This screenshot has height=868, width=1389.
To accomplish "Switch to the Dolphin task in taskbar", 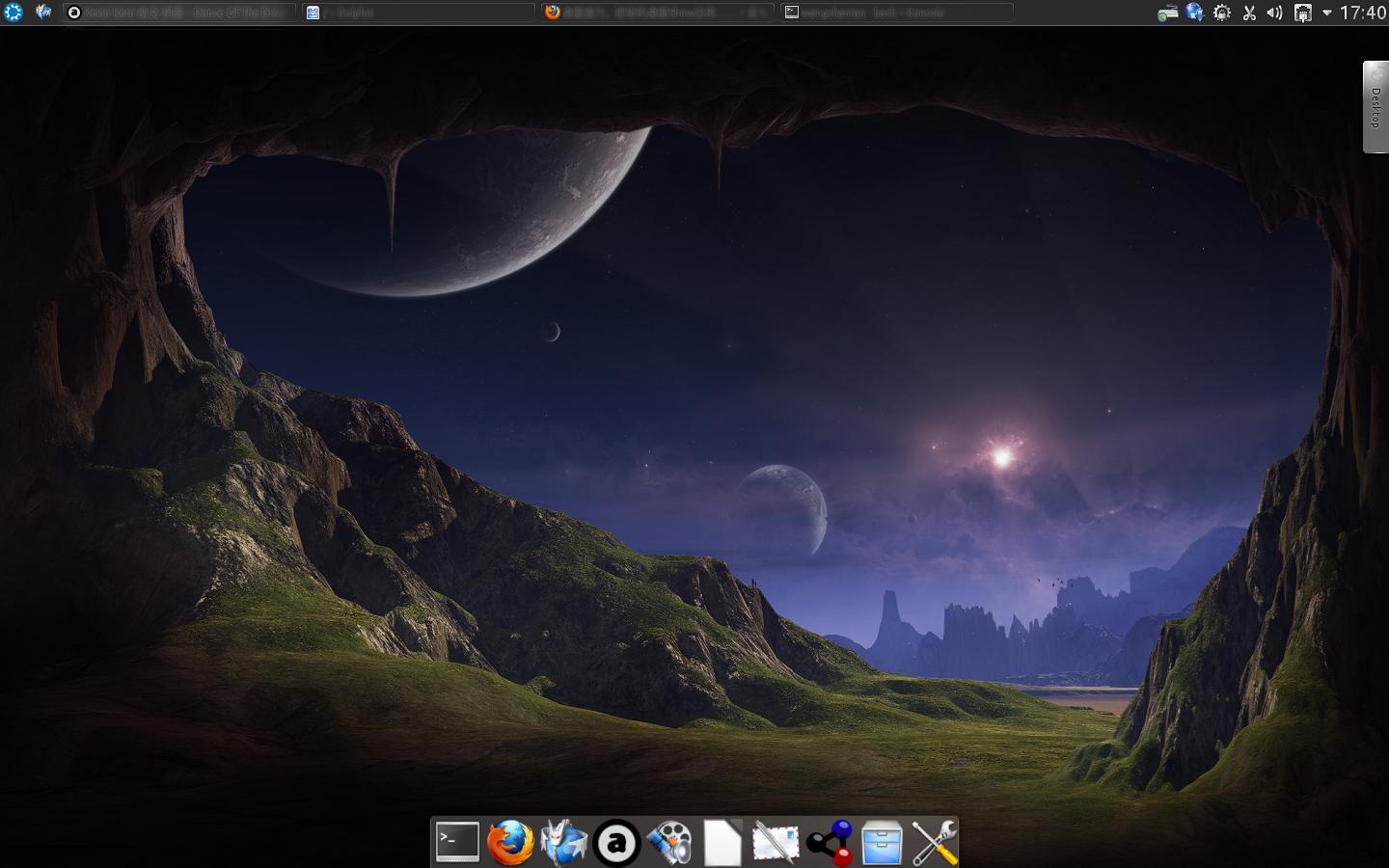I will tap(418, 13).
